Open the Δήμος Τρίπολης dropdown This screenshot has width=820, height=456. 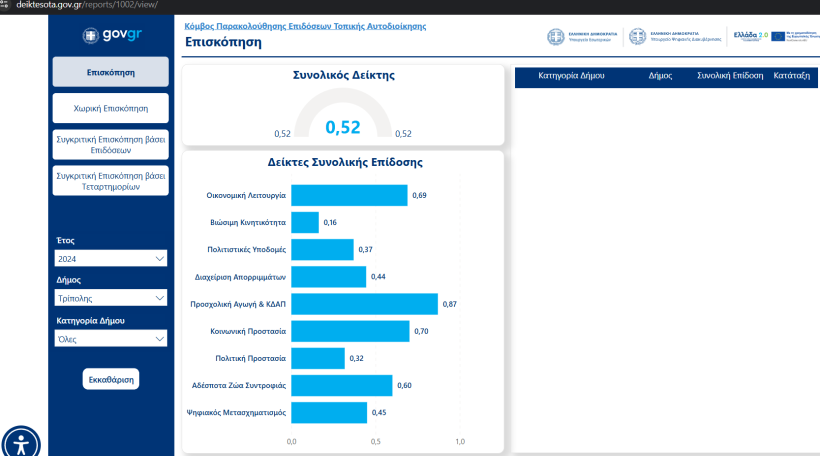pos(110,298)
